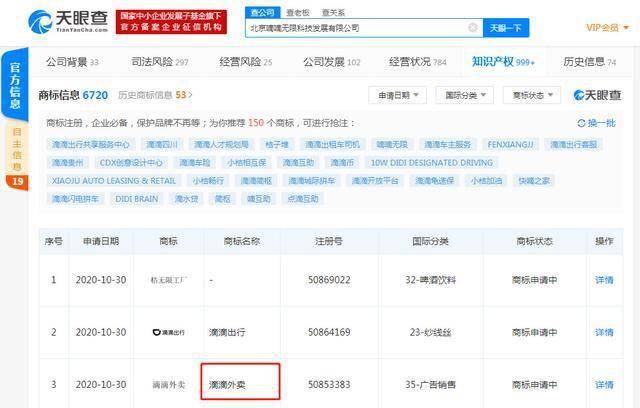Select the FENXIANGJJ trademark tag
The height and width of the screenshot is (408, 640).
click(x=510, y=144)
